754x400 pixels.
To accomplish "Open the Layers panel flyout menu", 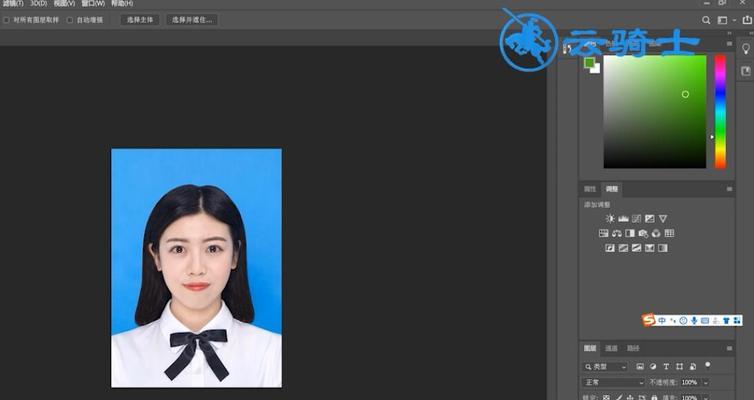I will (x=729, y=349).
